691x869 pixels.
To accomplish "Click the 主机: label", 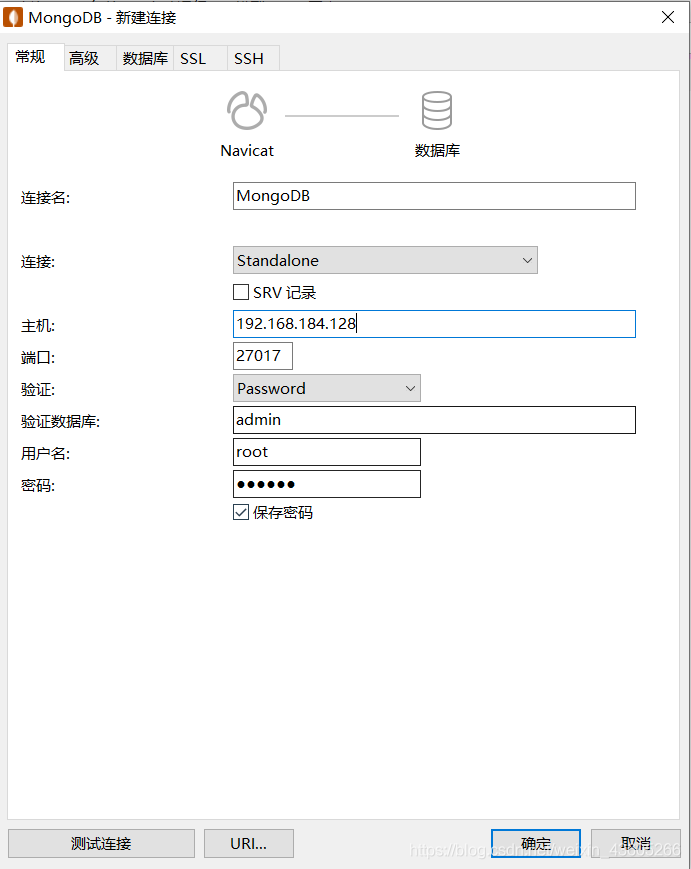I will (x=38, y=326).
